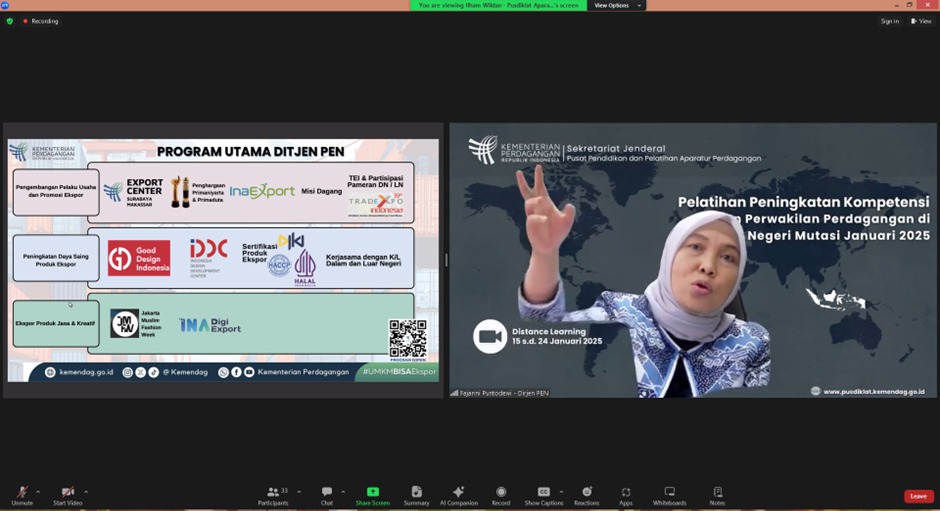Click the Halal Indonesia logo on slide
Viewport: 940px width, 511px height.
pos(305,267)
